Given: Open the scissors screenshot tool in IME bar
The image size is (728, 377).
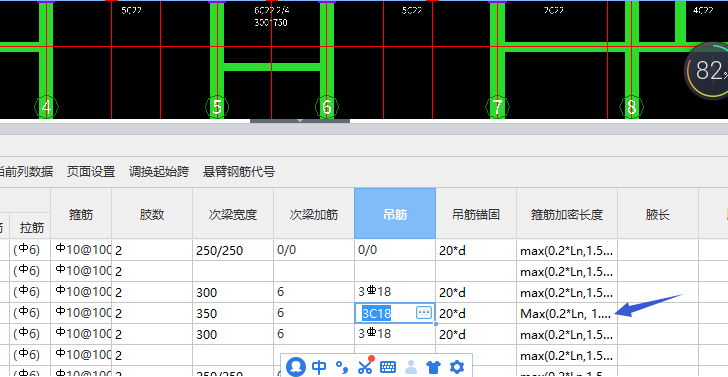Looking at the screenshot, I should click(x=365, y=366).
